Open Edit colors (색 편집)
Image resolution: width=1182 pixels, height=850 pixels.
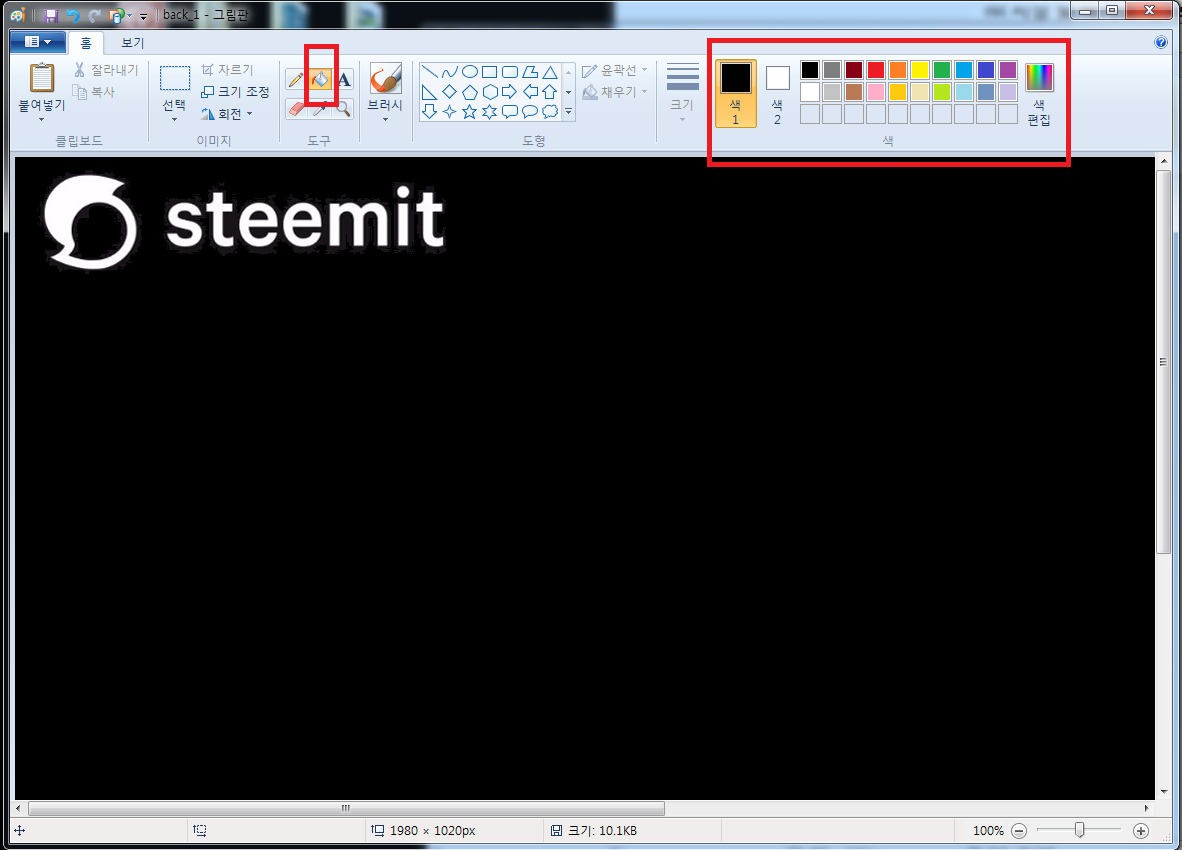(1040, 93)
